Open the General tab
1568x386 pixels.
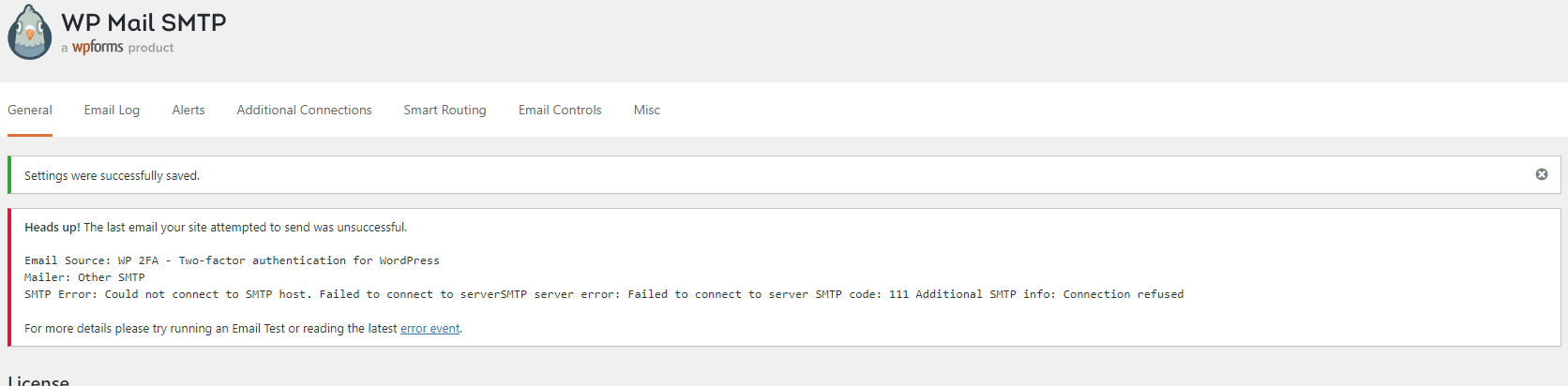[30, 110]
